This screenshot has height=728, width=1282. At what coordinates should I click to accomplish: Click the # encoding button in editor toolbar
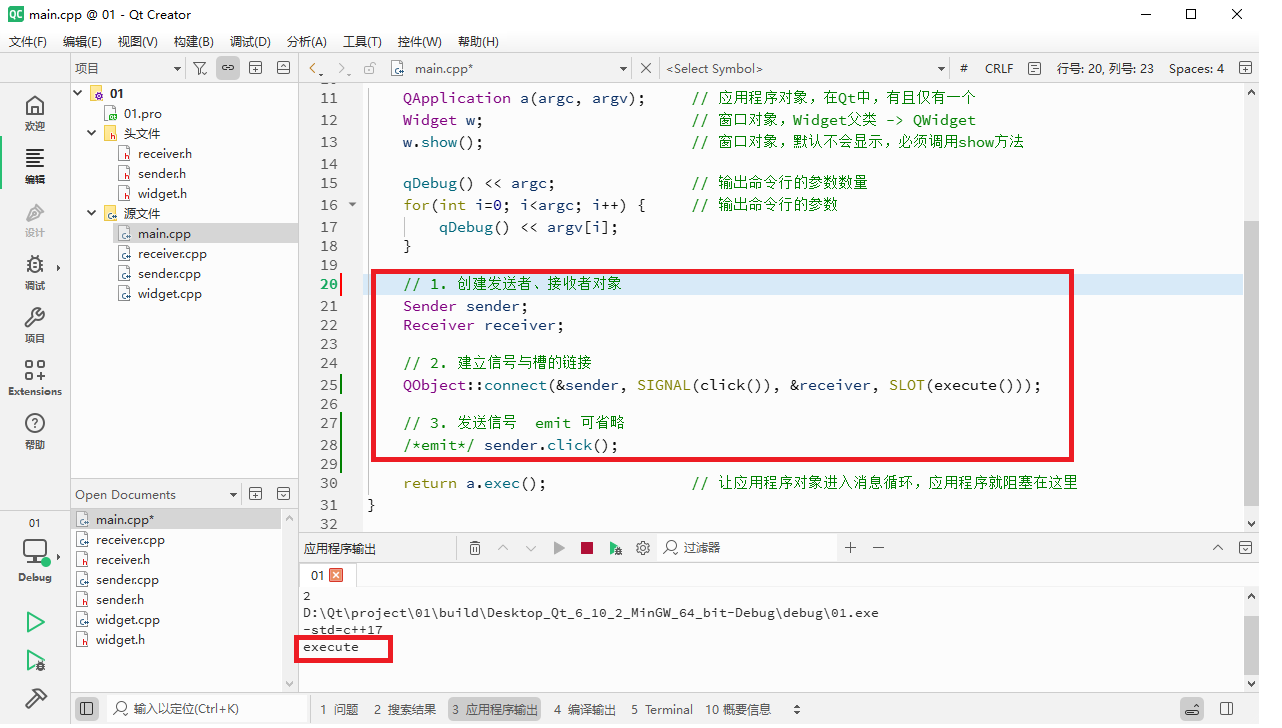(x=964, y=68)
